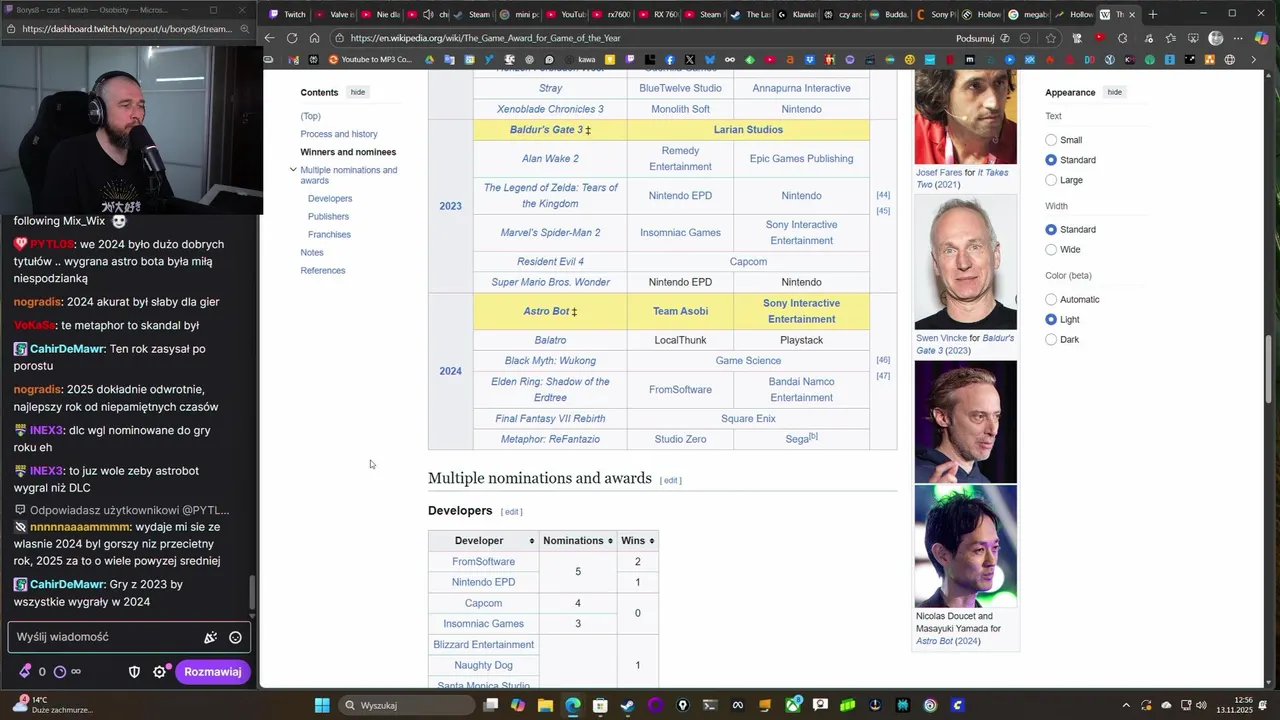The height and width of the screenshot is (720, 1280).
Task: Switch to the Twitch browser tab
Action: coord(288,14)
